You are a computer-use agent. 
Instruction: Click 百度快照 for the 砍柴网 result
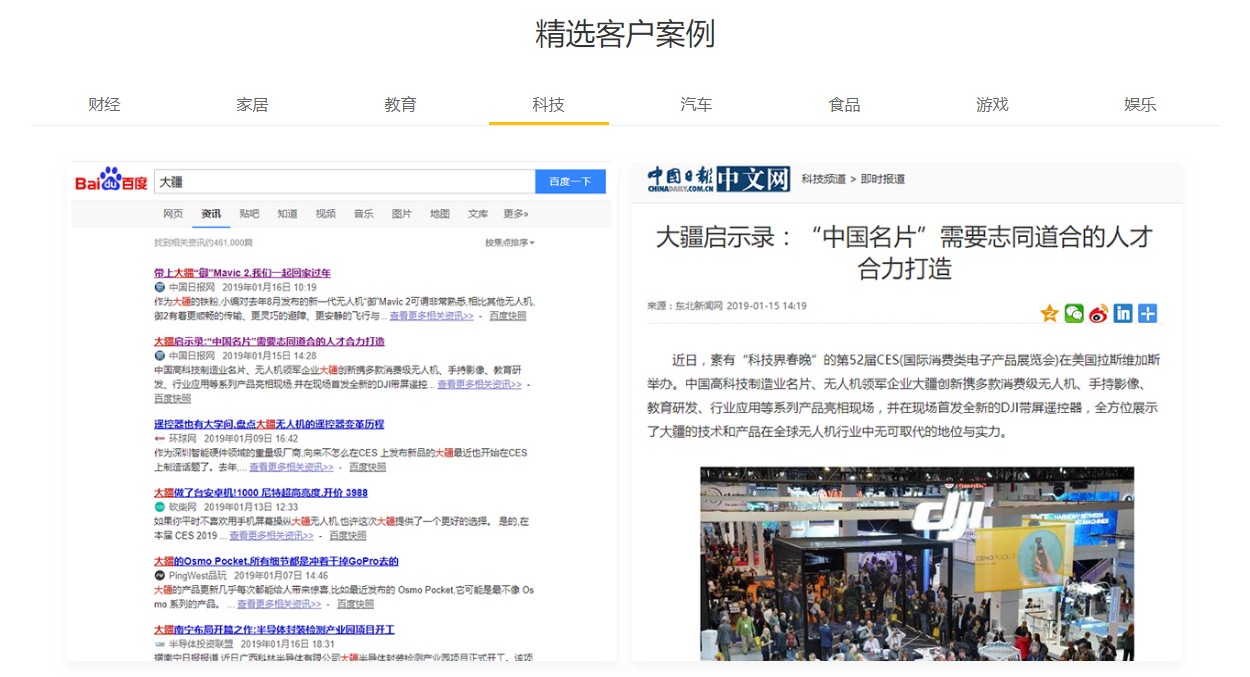[x=348, y=536]
